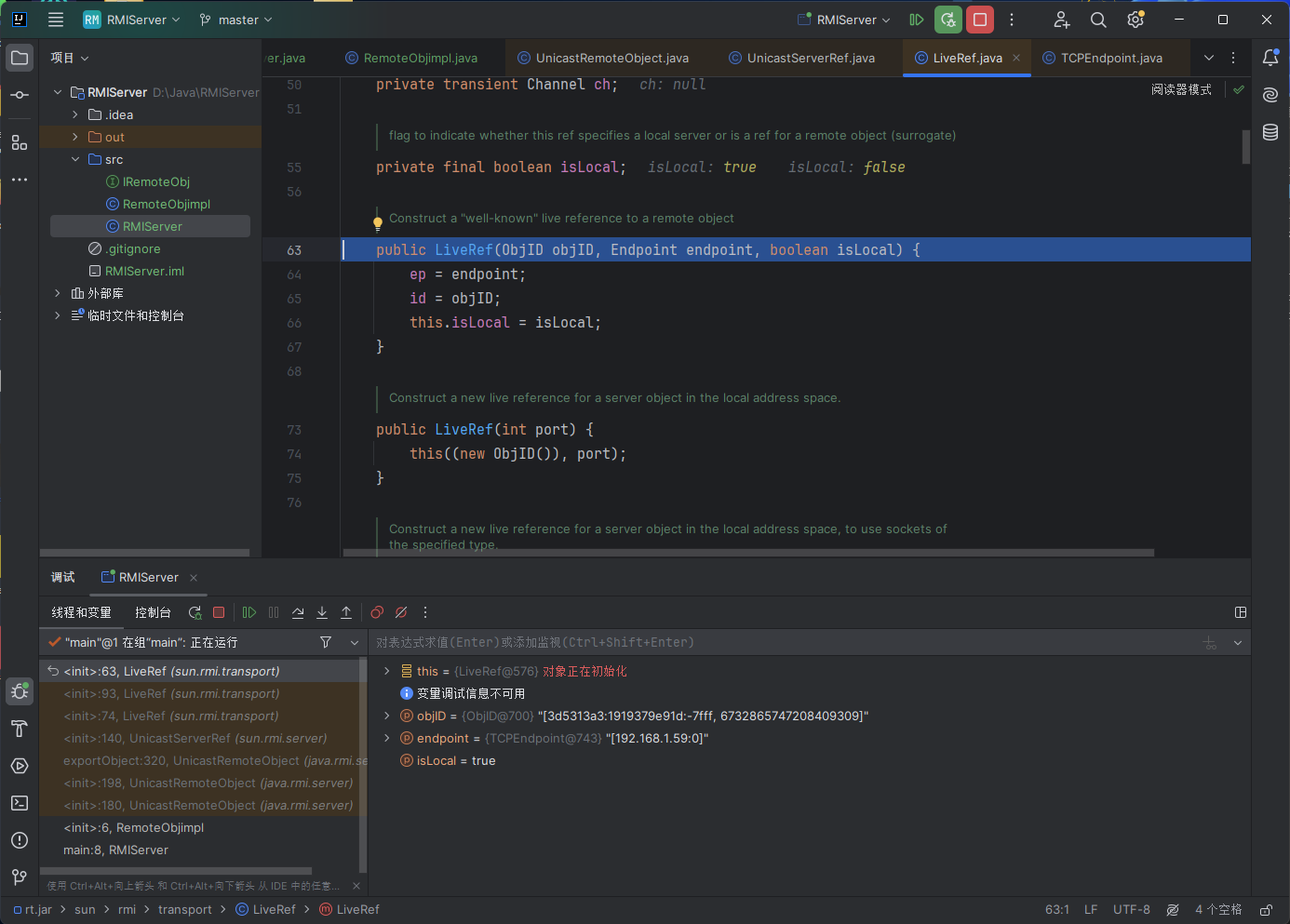
Task: Select RMIServer class in project tree
Action: pos(150,226)
